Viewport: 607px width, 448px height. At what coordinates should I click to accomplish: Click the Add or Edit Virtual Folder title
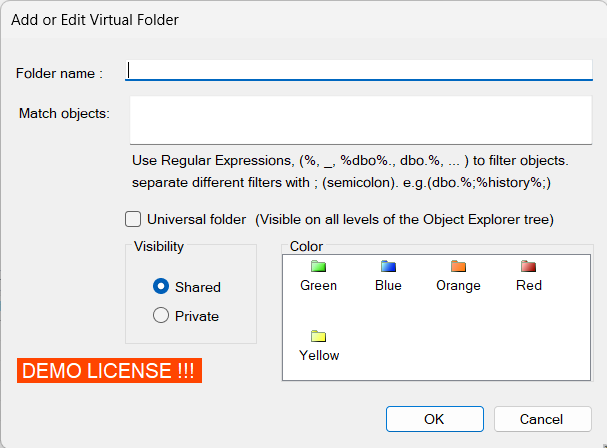[x=95, y=20]
